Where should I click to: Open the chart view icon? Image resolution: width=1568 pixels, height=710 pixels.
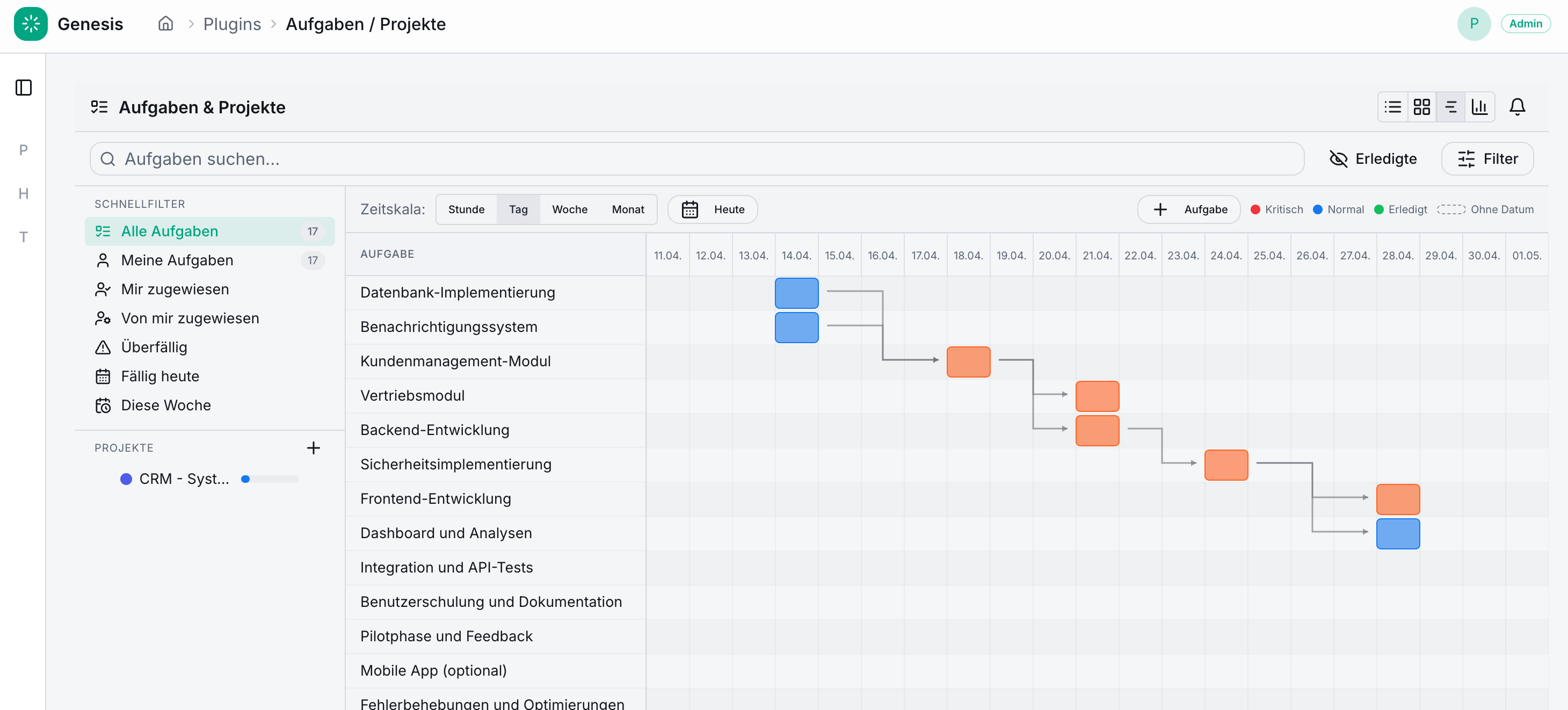(x=1480, y=106)
